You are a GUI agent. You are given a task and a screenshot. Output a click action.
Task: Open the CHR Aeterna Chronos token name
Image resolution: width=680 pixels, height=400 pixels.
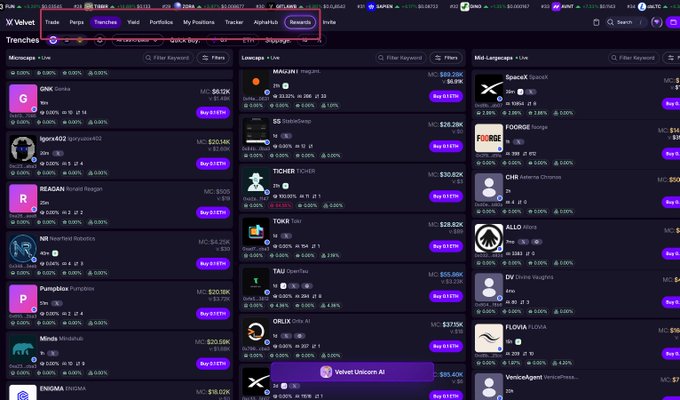click(533, 177)
